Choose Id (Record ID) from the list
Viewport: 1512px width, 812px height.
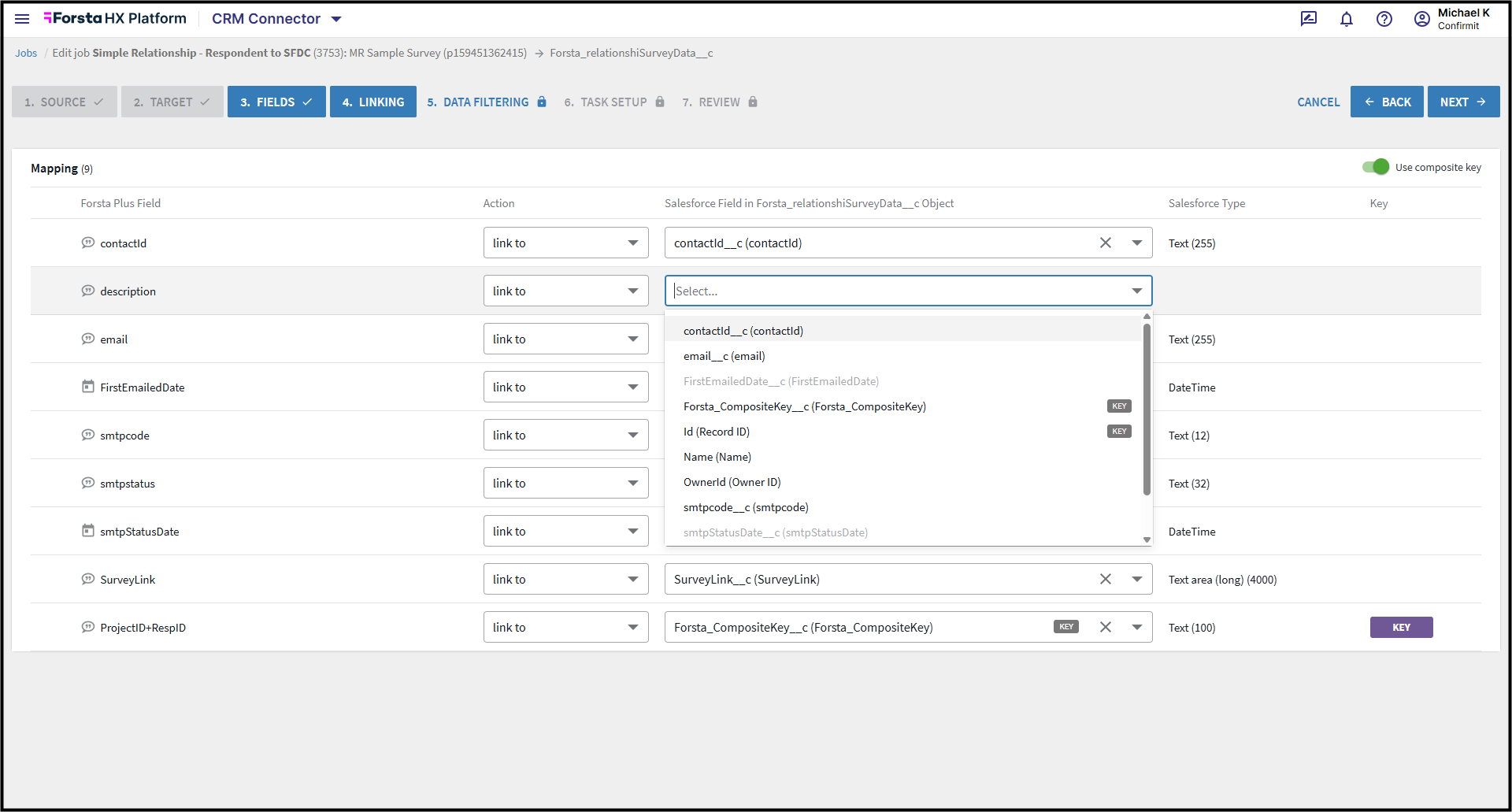903,432
